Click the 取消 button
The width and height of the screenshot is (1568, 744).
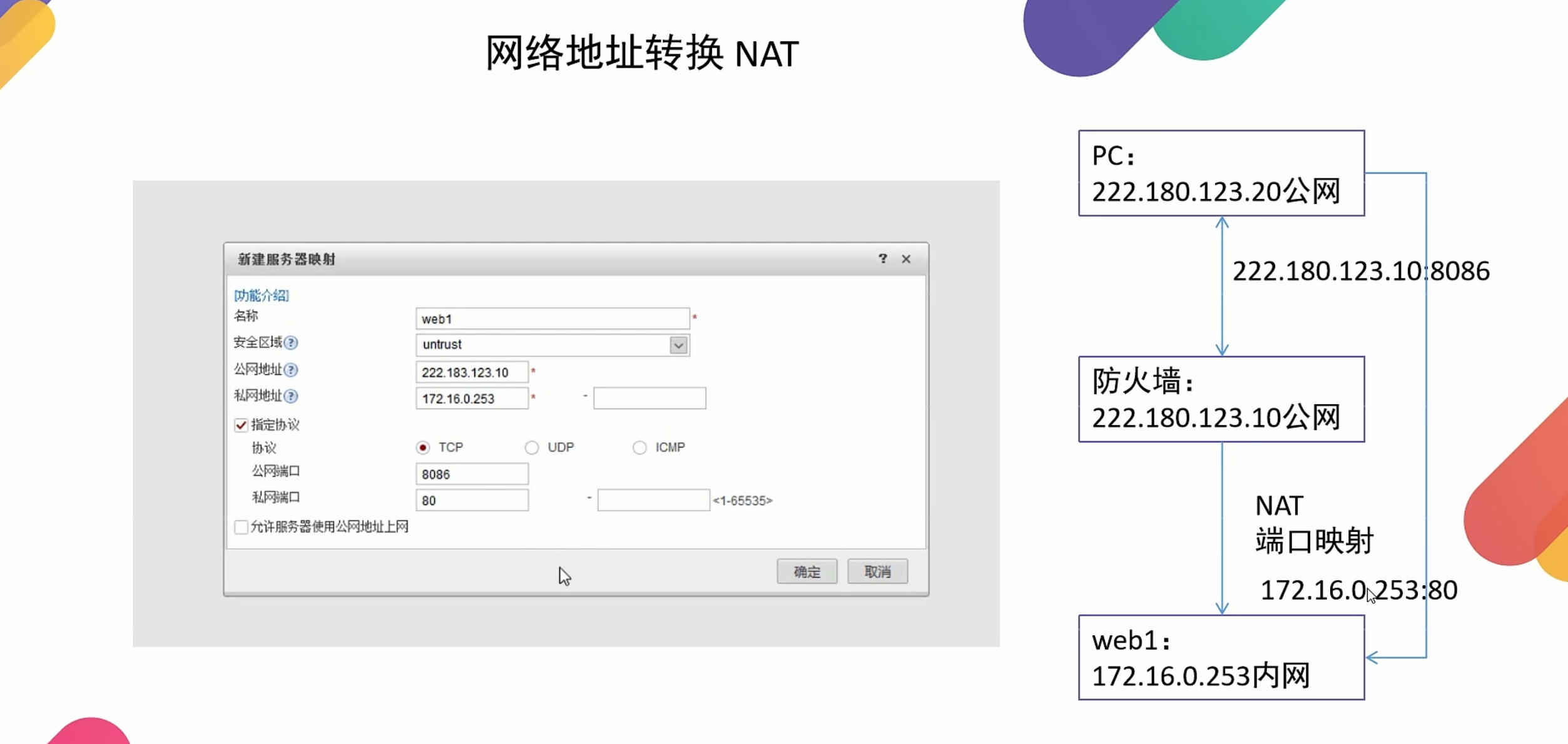click(x=877, y=571)
